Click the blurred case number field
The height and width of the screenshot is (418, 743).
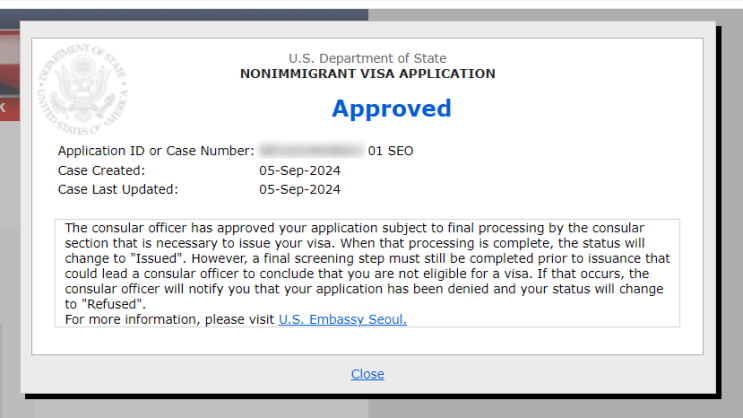point(310,151)
